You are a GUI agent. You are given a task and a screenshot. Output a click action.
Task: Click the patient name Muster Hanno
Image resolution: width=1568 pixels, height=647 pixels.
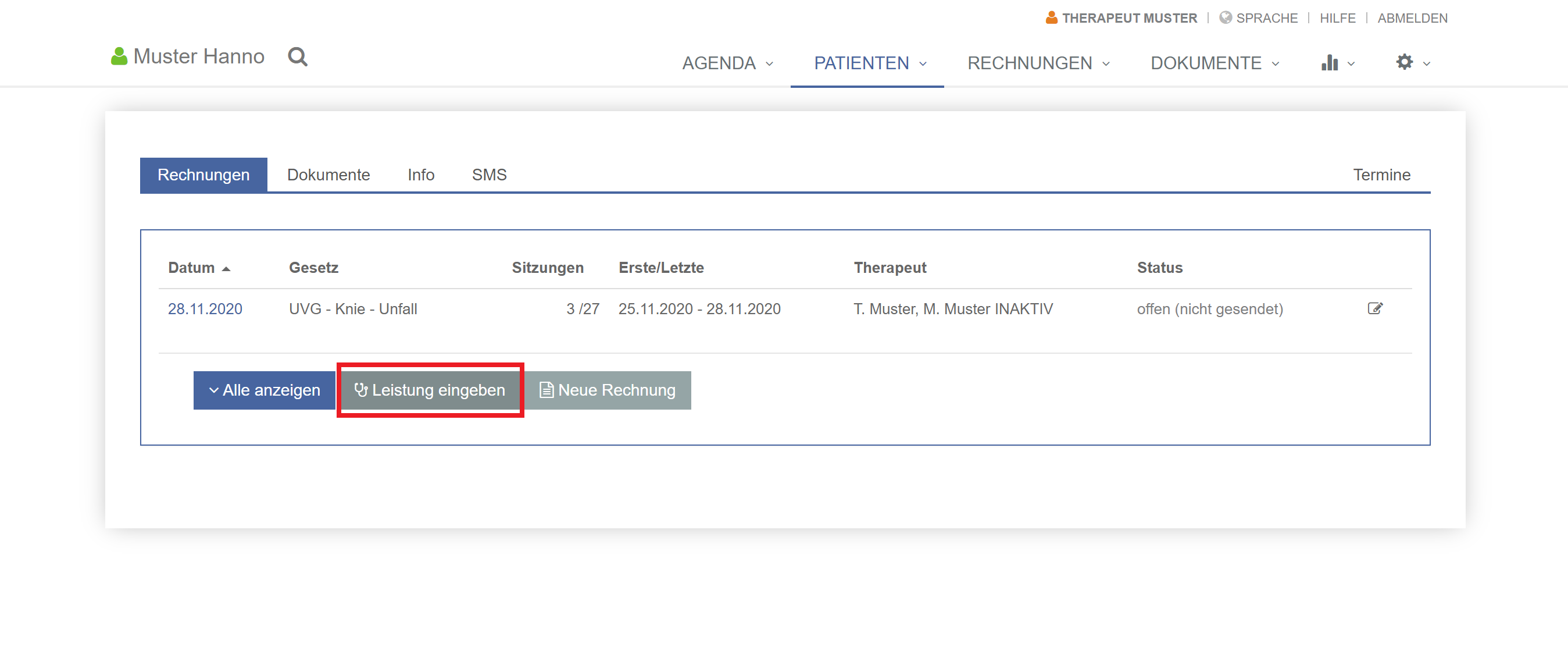click(x=198, y=56)
